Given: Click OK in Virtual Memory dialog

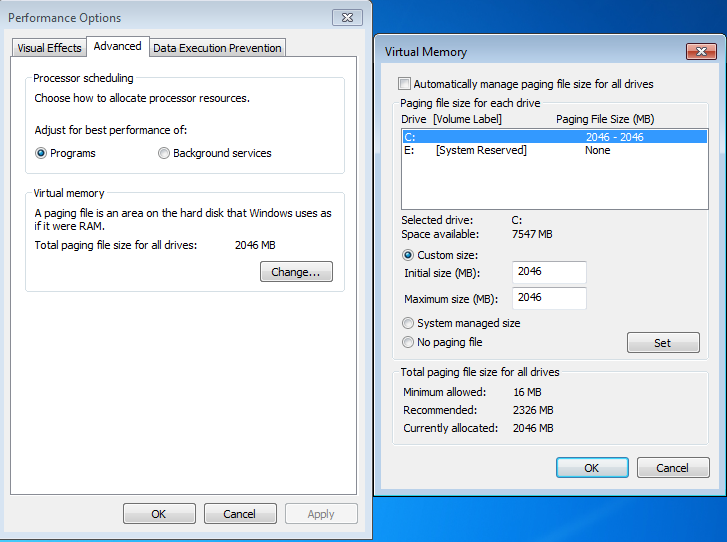Looking at the screenshot, I should [x=592, y=468].
